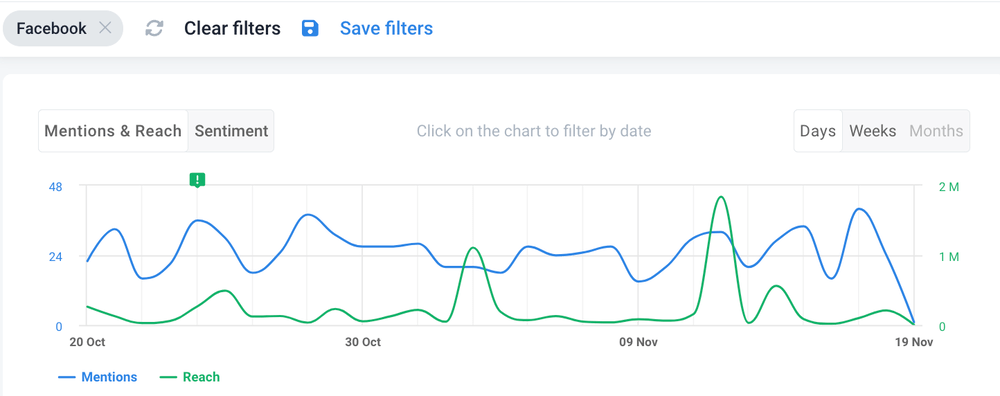The width and height of the screenshot is (1000, 396).
Task: Remove the Facebook filter chip
Action: 105,28
